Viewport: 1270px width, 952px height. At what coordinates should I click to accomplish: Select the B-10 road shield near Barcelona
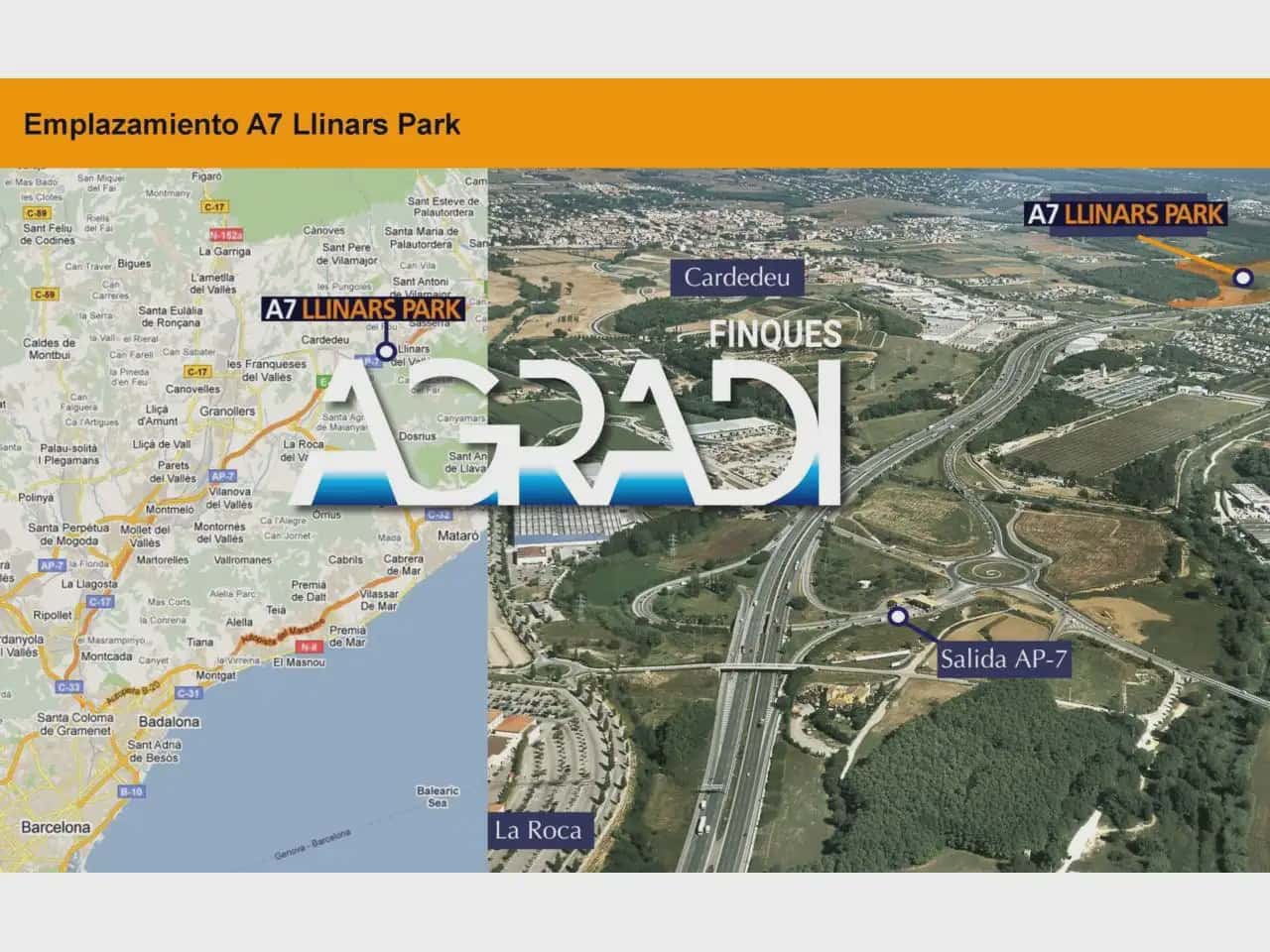[x=132, y=791]
